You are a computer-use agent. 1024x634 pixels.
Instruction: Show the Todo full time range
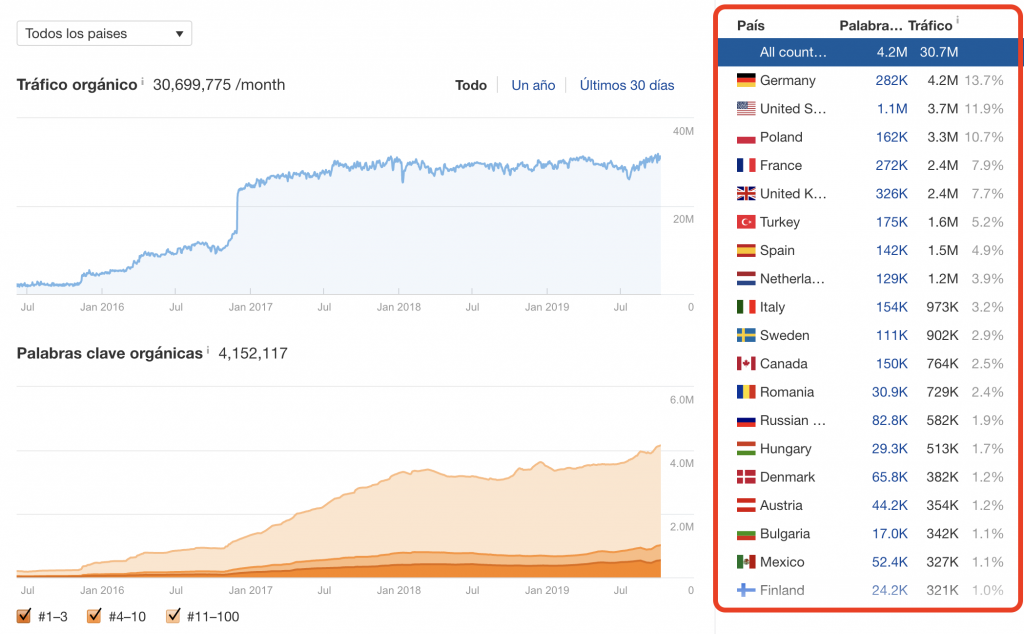point(471,85)
